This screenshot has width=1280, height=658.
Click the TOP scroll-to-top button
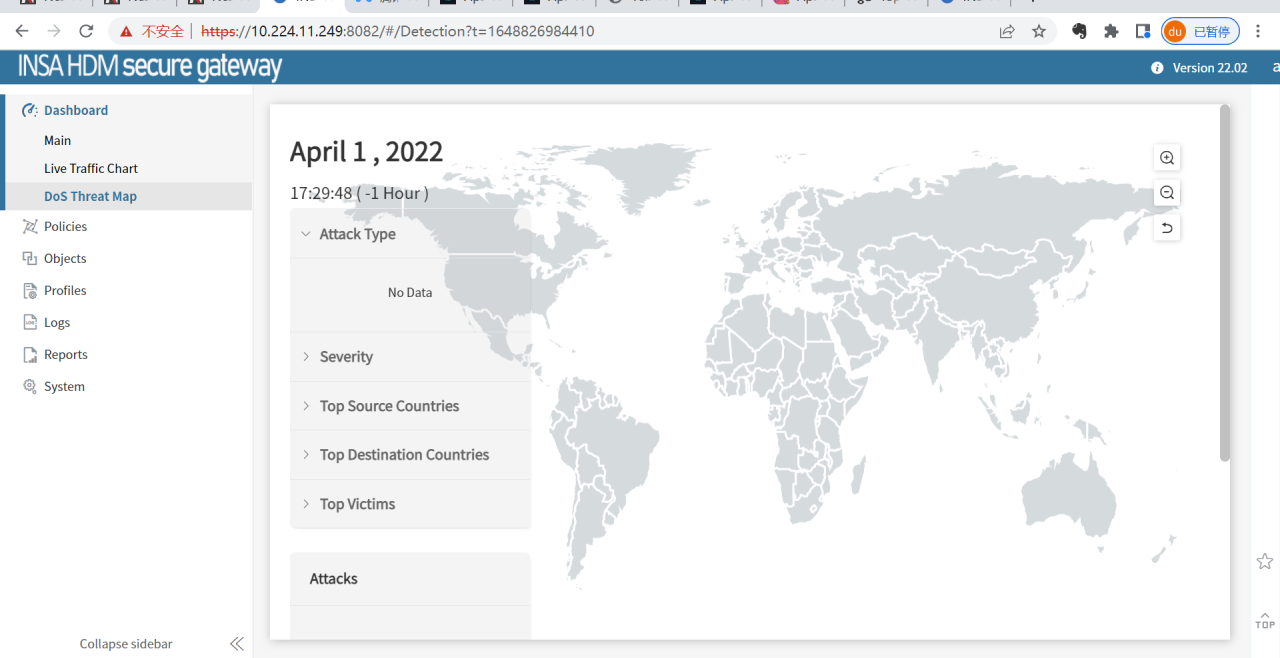1265,620
